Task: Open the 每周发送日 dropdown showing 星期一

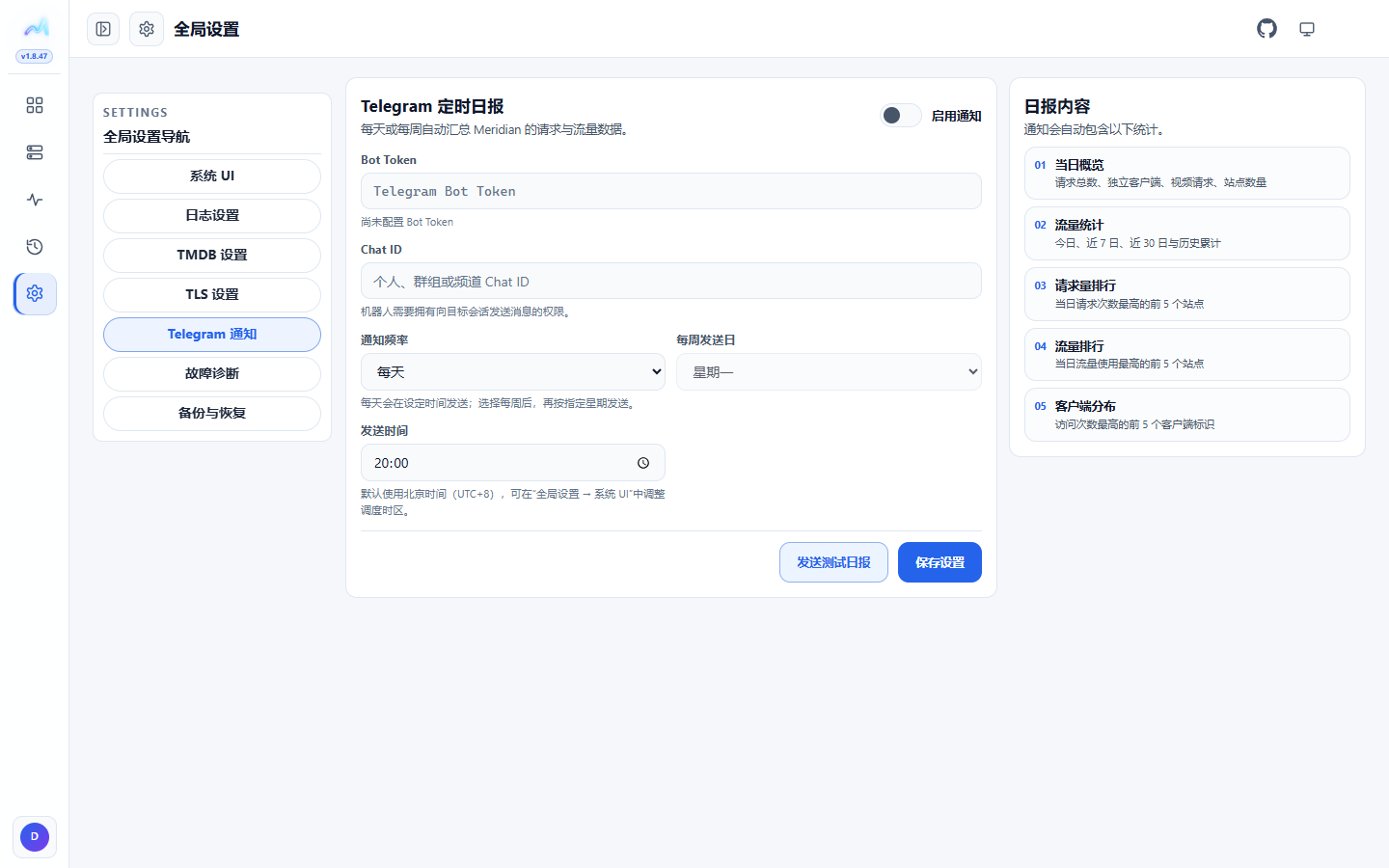Action: point(829,372)
